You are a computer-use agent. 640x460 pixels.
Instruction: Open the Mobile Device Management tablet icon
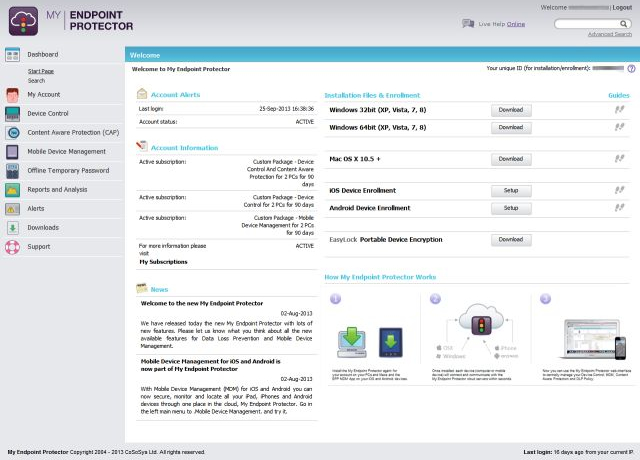pos(12,152)
